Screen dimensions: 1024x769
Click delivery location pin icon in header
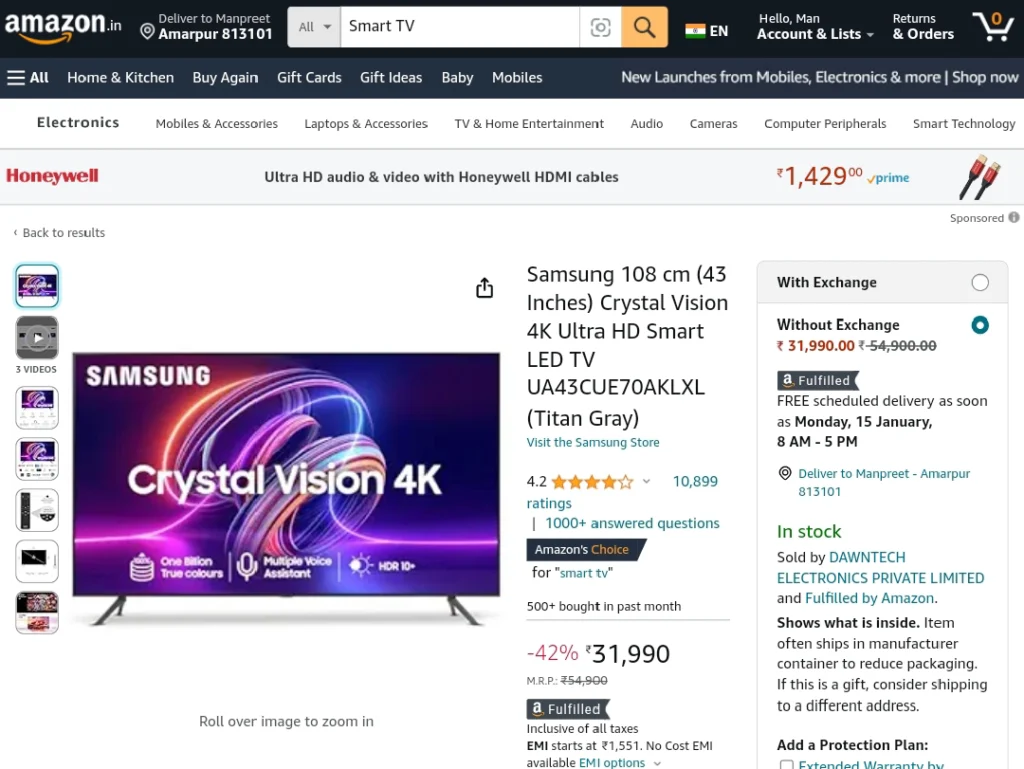(148, 31)
